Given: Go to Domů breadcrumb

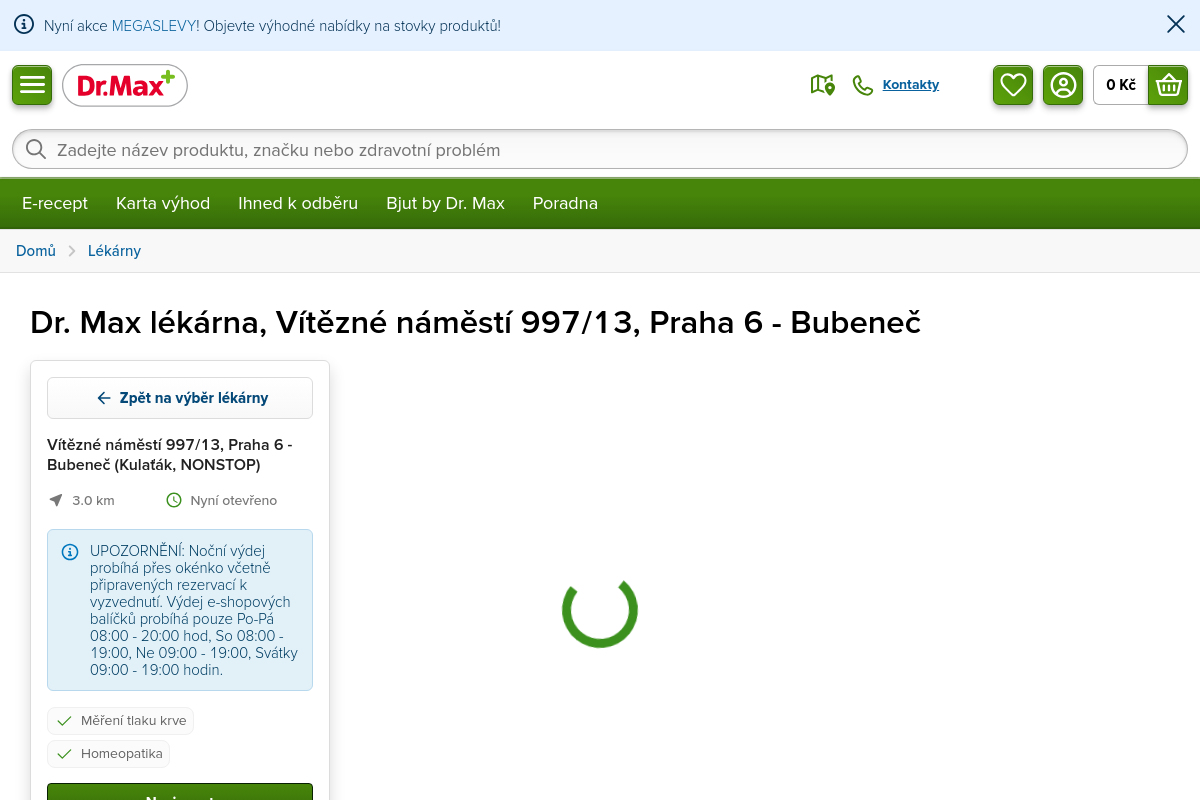Looking at the screenshot, I should (36, 251).
